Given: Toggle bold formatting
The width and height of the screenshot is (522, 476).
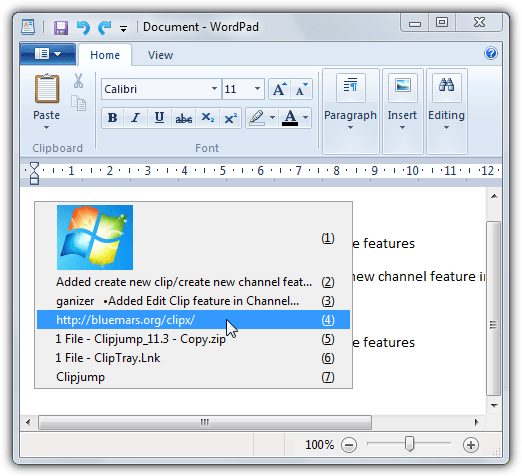Looking at the screenshot, I should 112,118.
